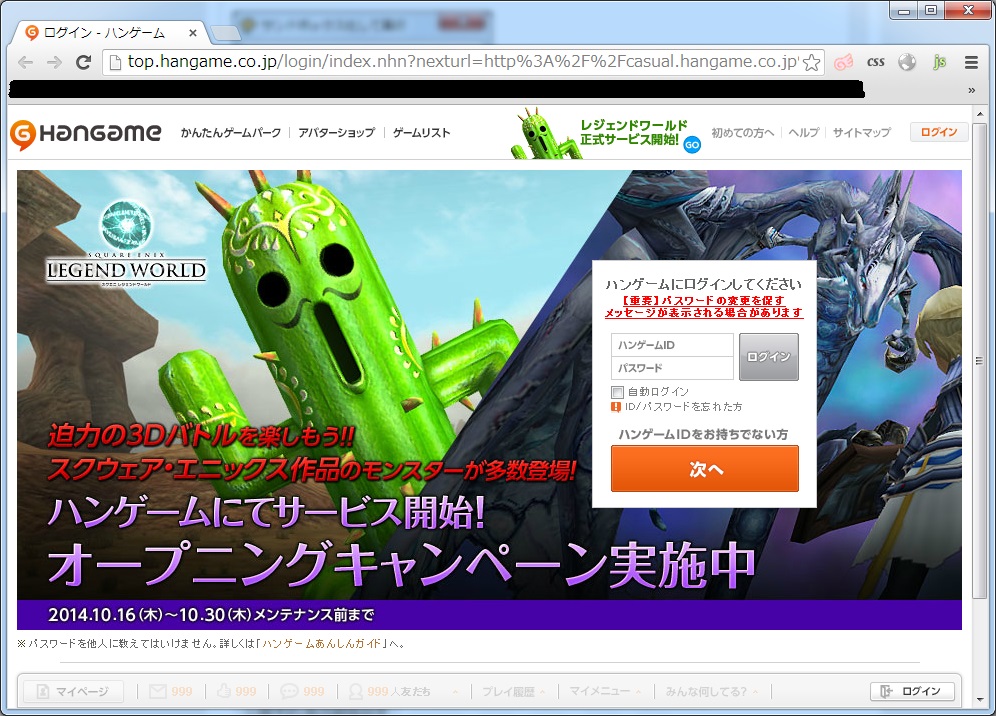This screenshot has height=716, width=996.
Task: Bookmark this page with the star icon
Action: point(811,62)
